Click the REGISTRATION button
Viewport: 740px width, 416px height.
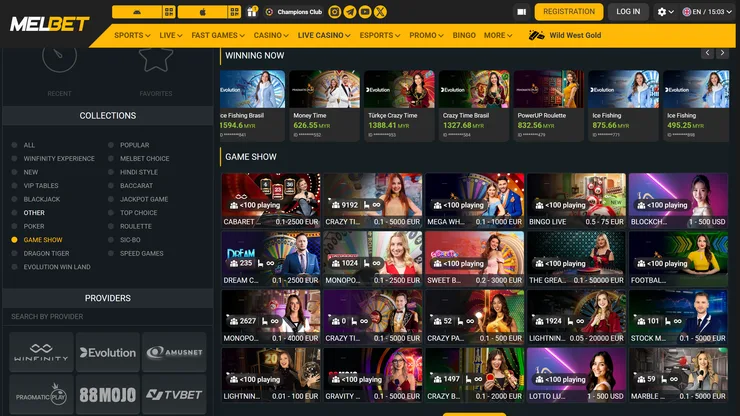(569, 12)
